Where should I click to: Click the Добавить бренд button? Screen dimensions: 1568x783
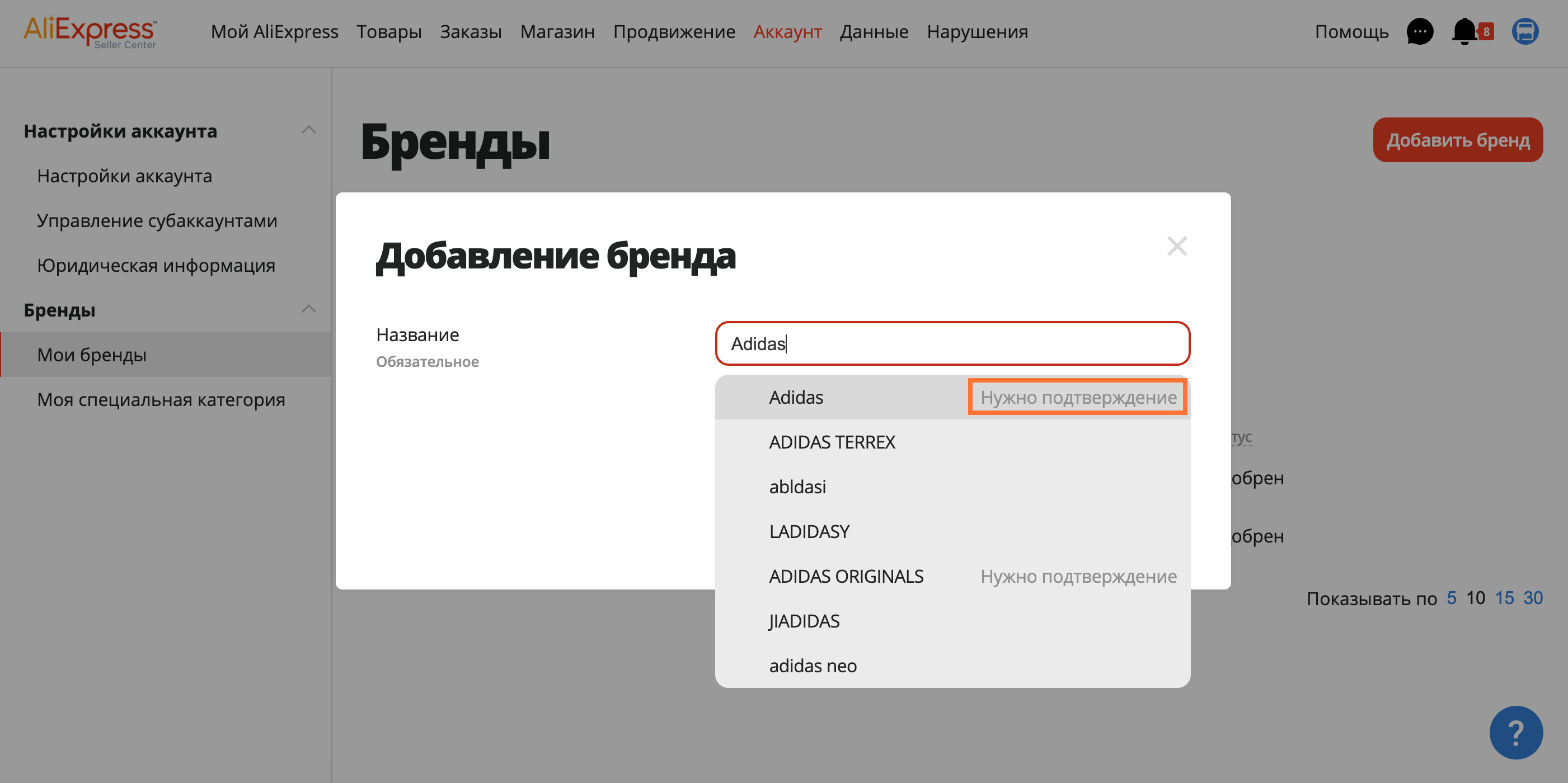(1457, 140)
